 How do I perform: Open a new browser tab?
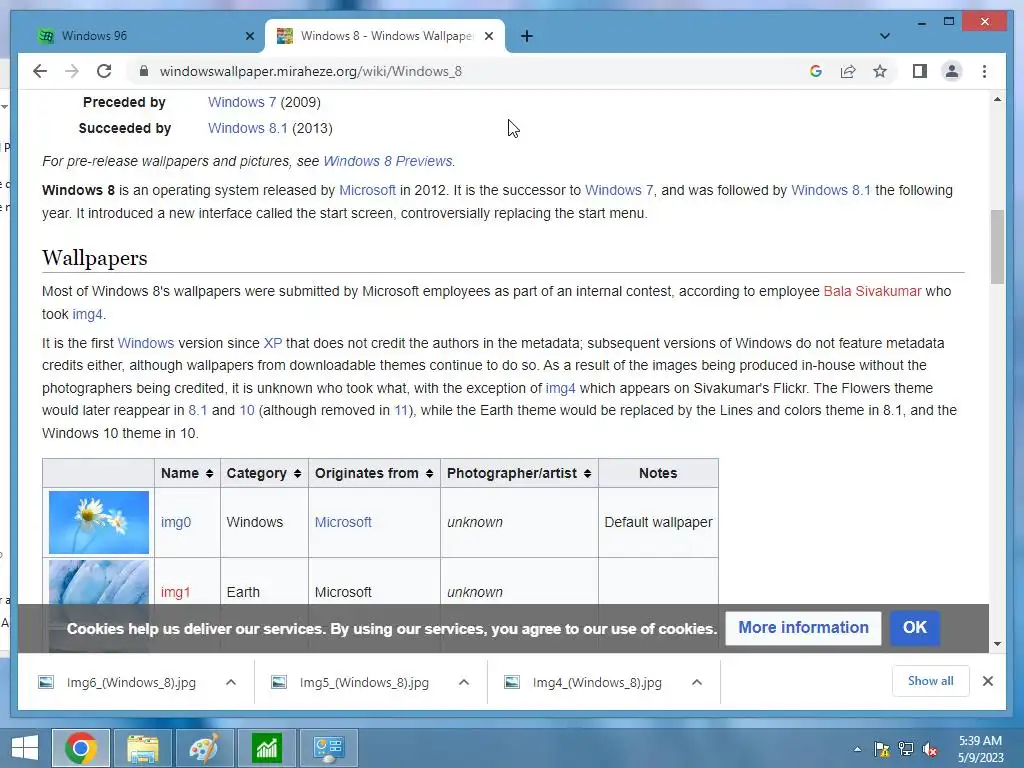[x=527, y=36]
